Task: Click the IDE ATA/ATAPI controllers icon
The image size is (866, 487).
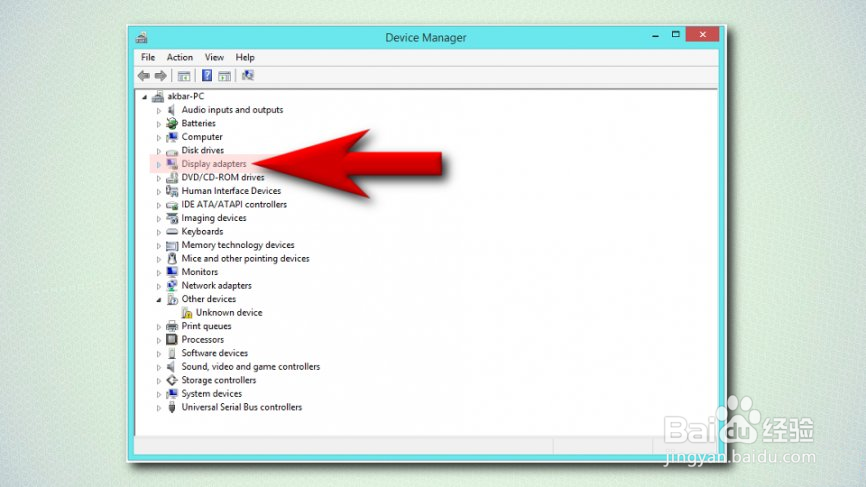Action: click(x=172, y=205)
